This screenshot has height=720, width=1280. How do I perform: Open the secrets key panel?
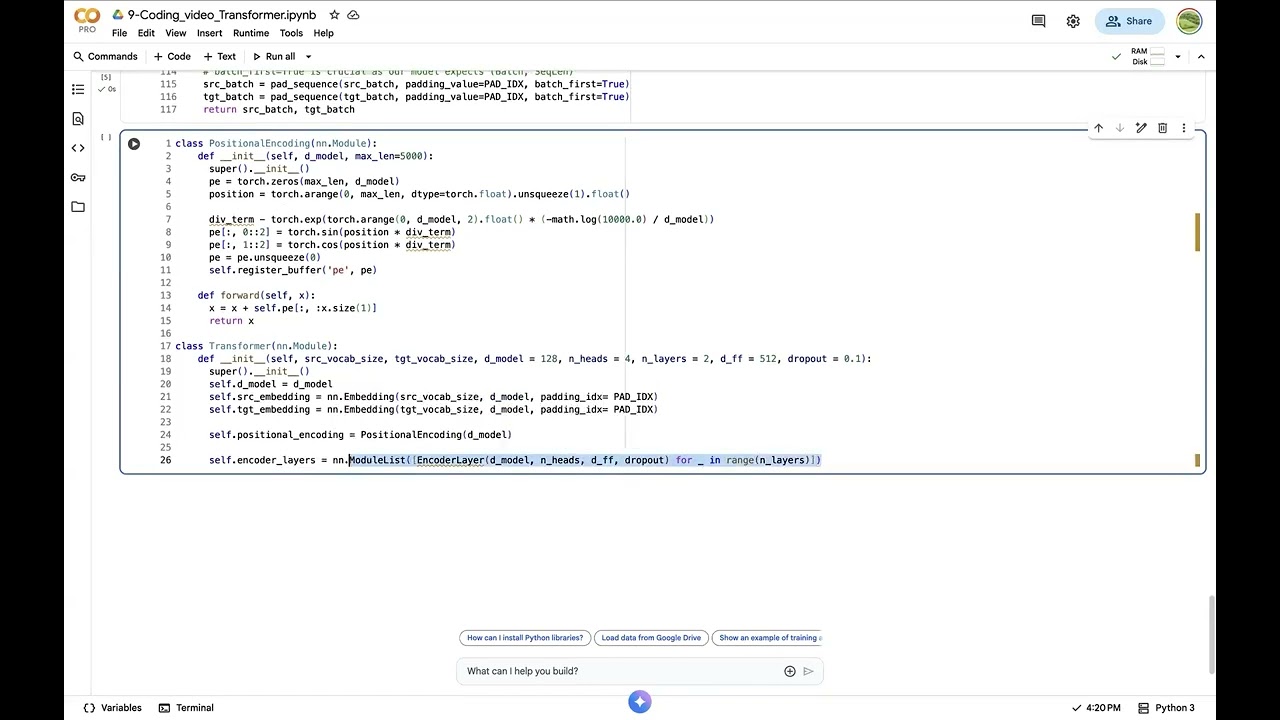pyautogui.click(x=78, y=178)
